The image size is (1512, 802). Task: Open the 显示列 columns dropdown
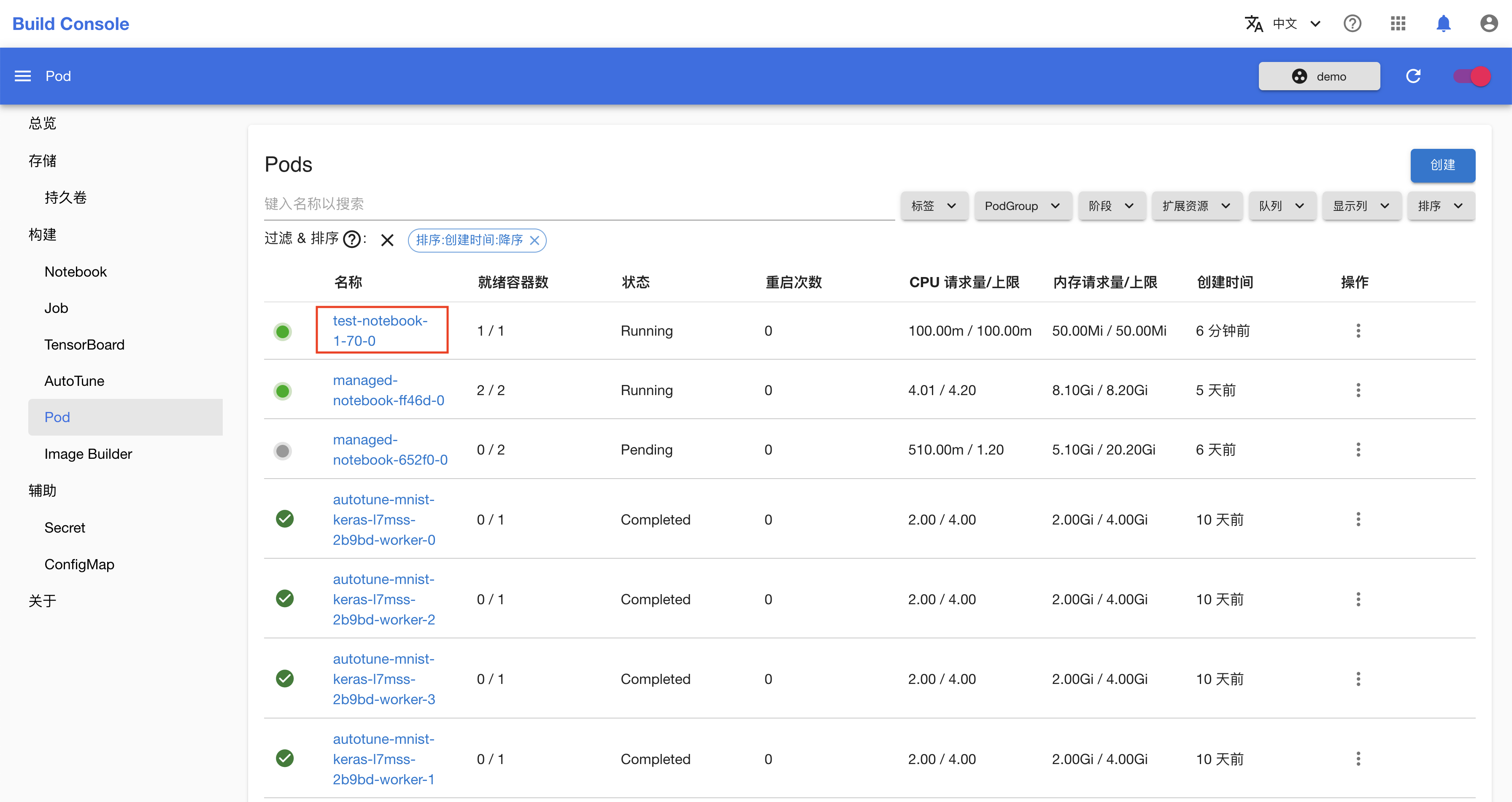click(x=1361, y=206)
